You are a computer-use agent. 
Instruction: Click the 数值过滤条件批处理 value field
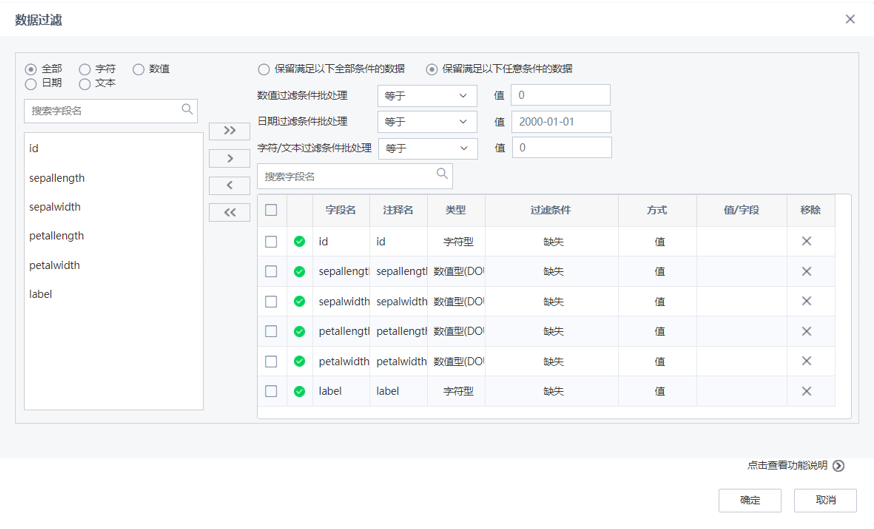pyautogui.click(x=560, y=95)
